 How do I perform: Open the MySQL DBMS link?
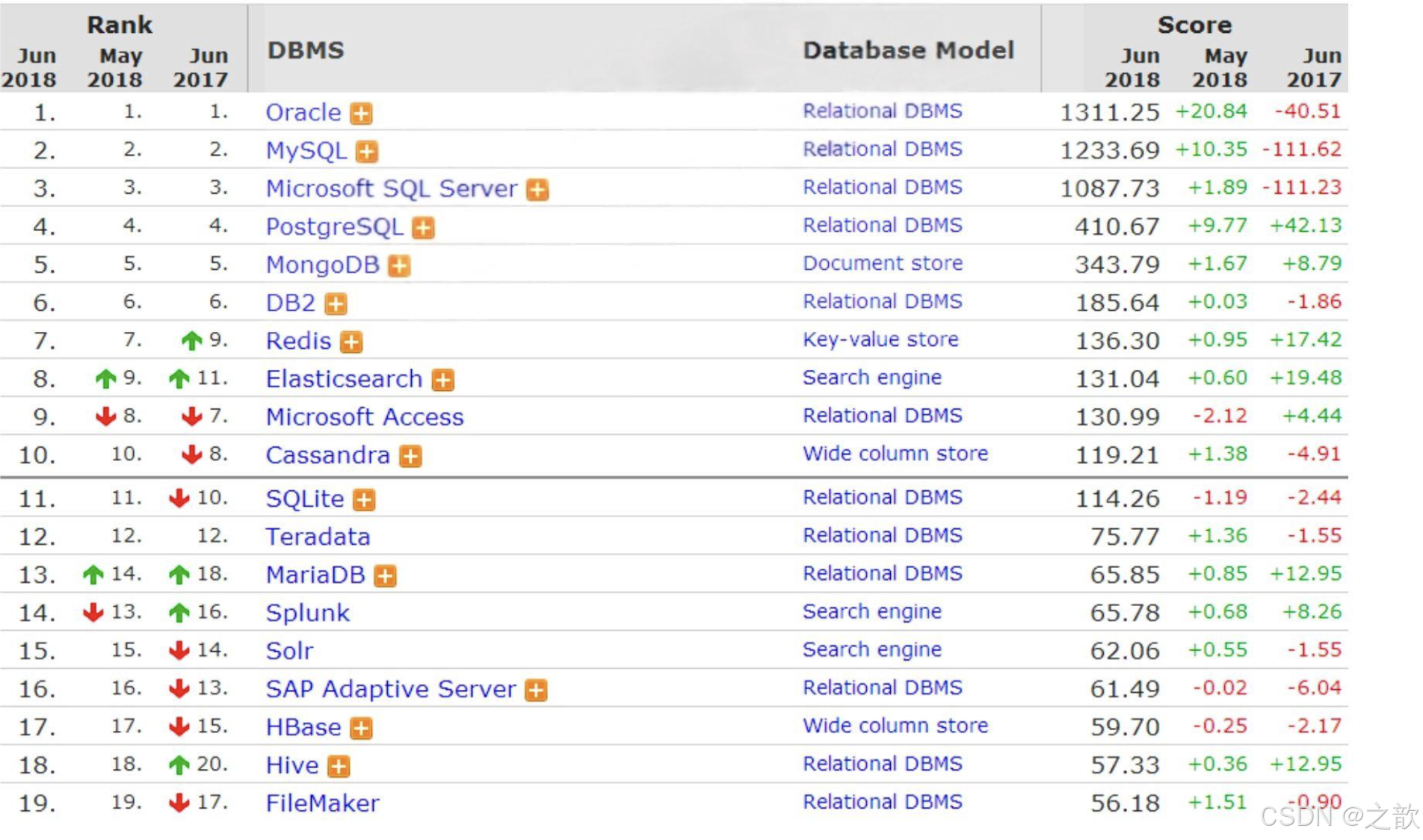point(306,151)
